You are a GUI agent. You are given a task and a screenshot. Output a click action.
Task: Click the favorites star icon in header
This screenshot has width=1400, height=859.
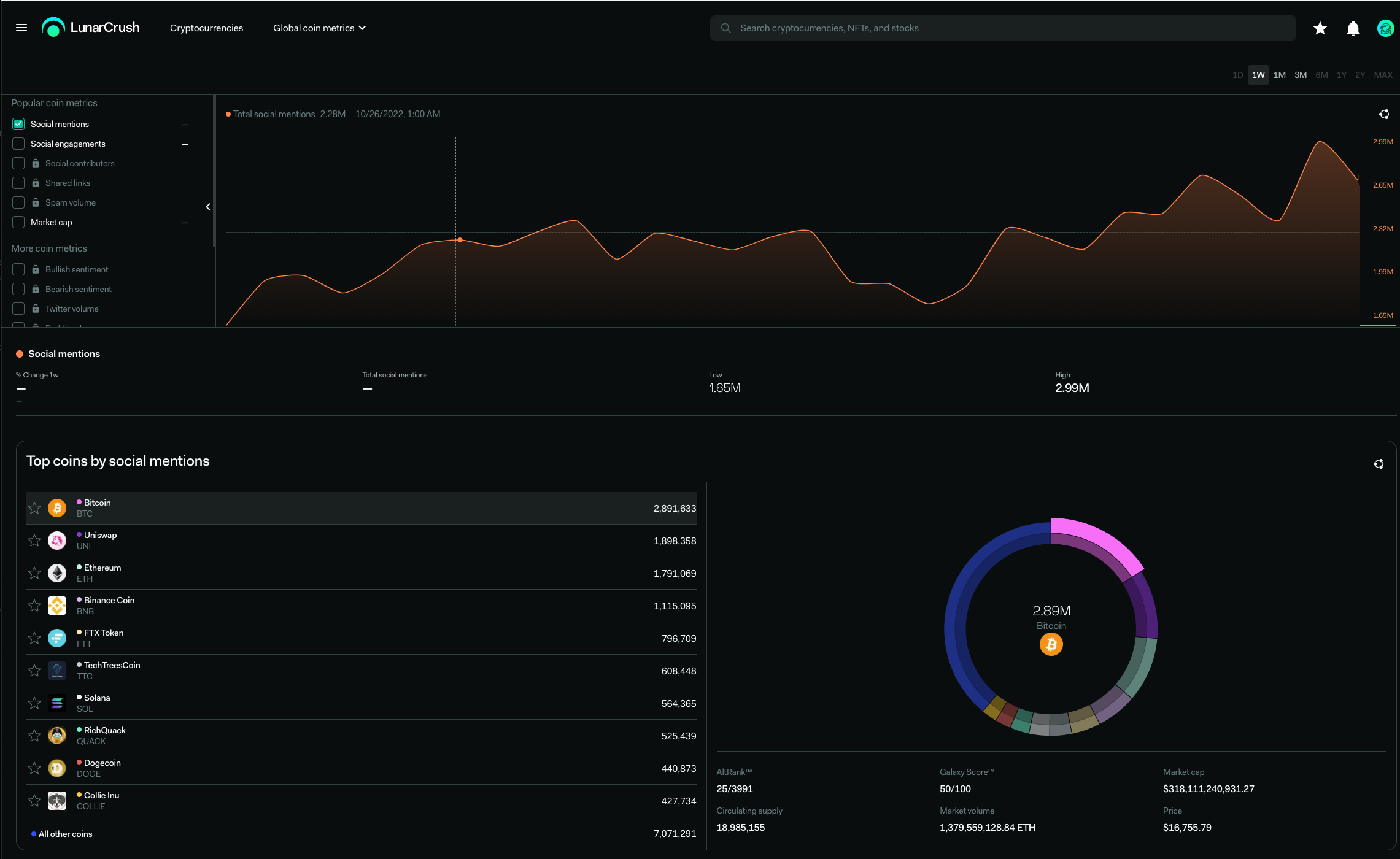[x=1320, y=28]
